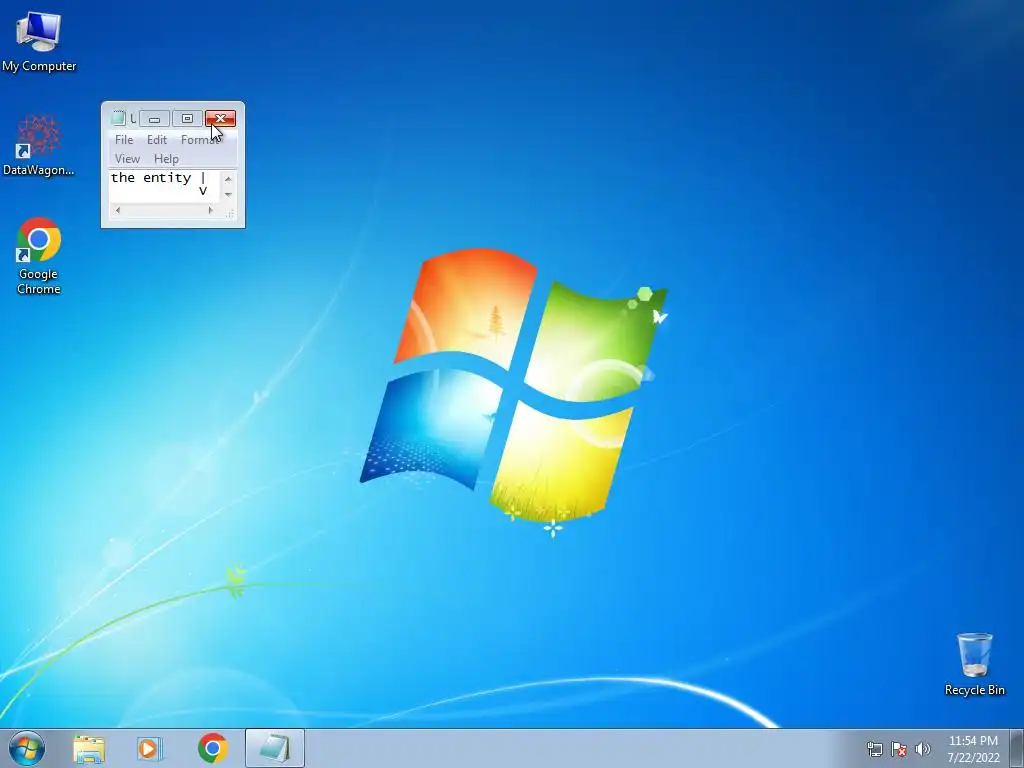The width and height of the screenshot is (1024, 768).
Task: Click the Notepad vertical scrollbar down arrow
Action: tap(228, 195)
